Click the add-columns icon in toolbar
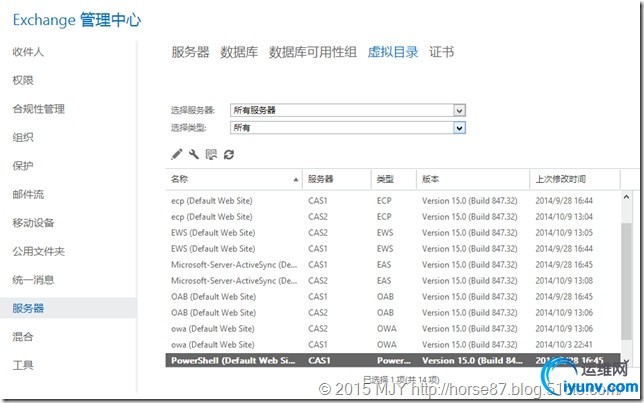Image resolution: width=644 pixels, height=403 pixels. tap(211, 154)
